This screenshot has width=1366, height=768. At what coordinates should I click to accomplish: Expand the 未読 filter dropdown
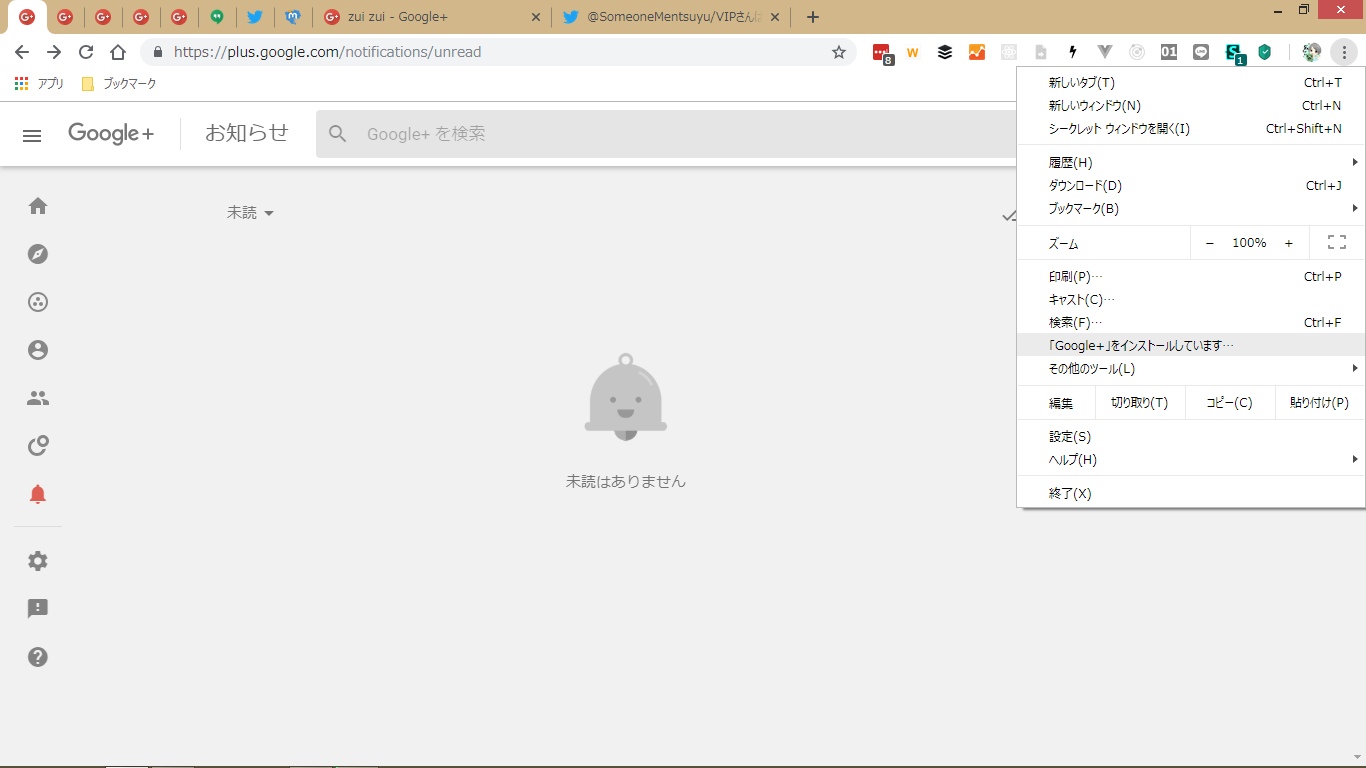[250, 213]
